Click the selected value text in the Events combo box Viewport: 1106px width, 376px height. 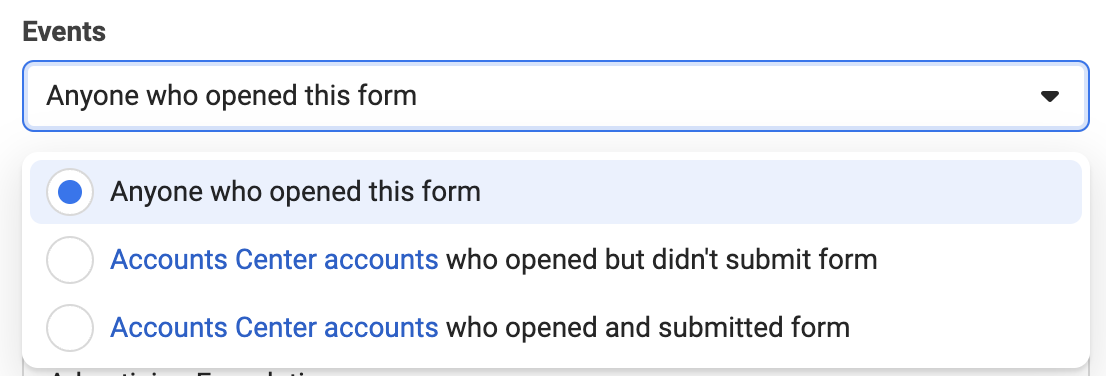pos(231,96)
